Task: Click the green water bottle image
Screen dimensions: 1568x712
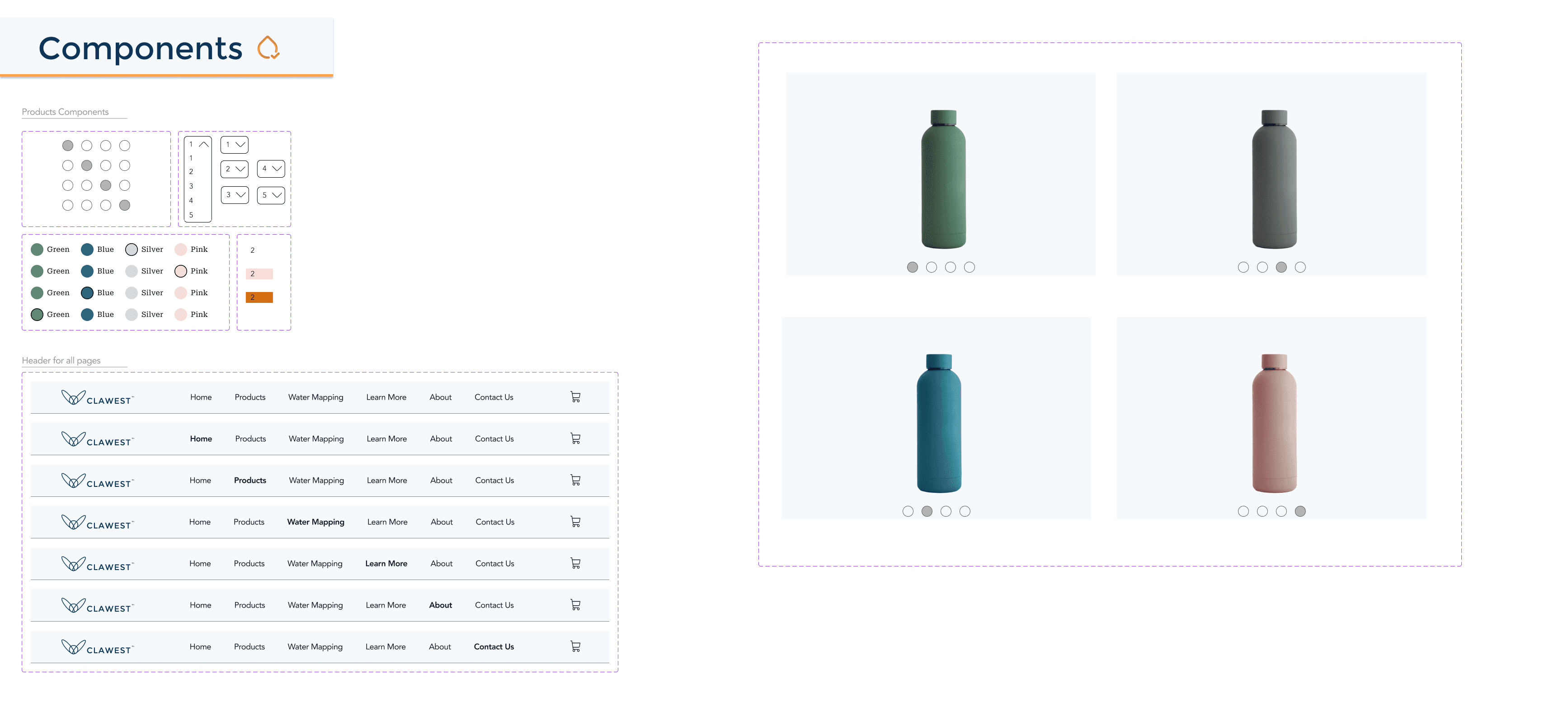Action: click(x=943, y=179)
